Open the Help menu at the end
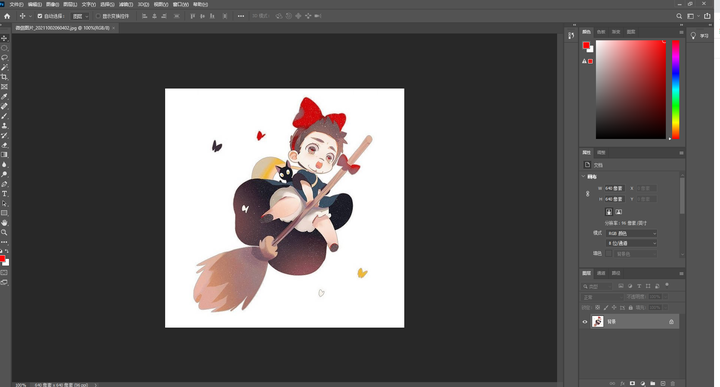Screen dimensions: 720x387 coord(200,4)
